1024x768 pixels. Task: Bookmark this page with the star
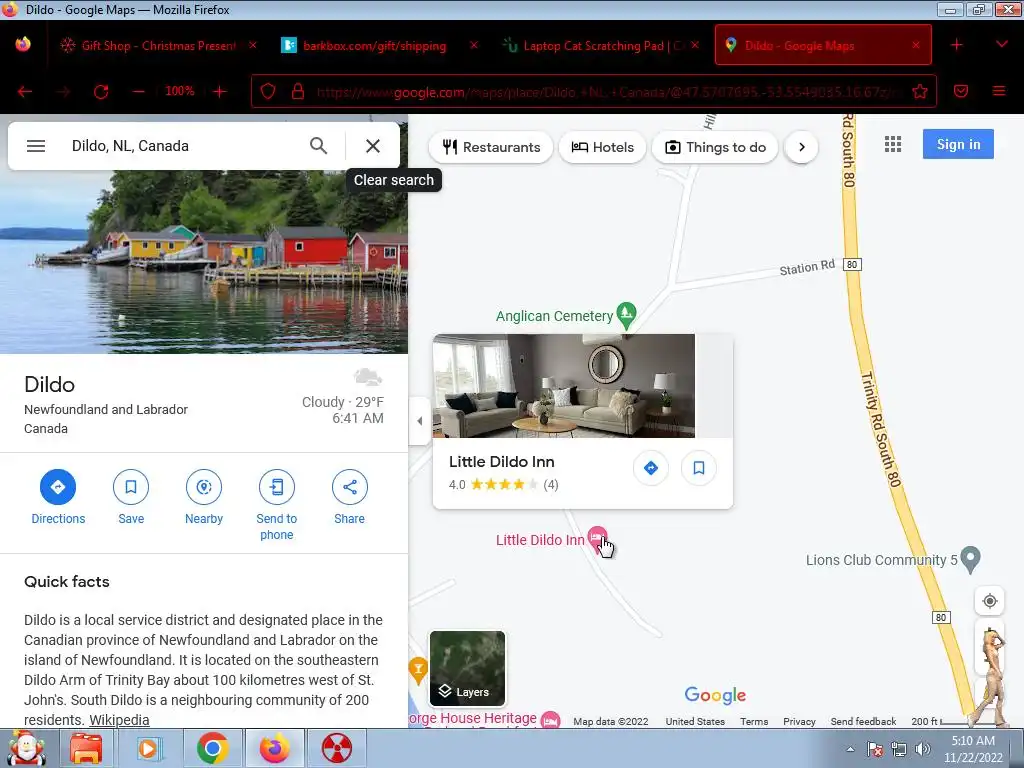[x=920, y=91]
